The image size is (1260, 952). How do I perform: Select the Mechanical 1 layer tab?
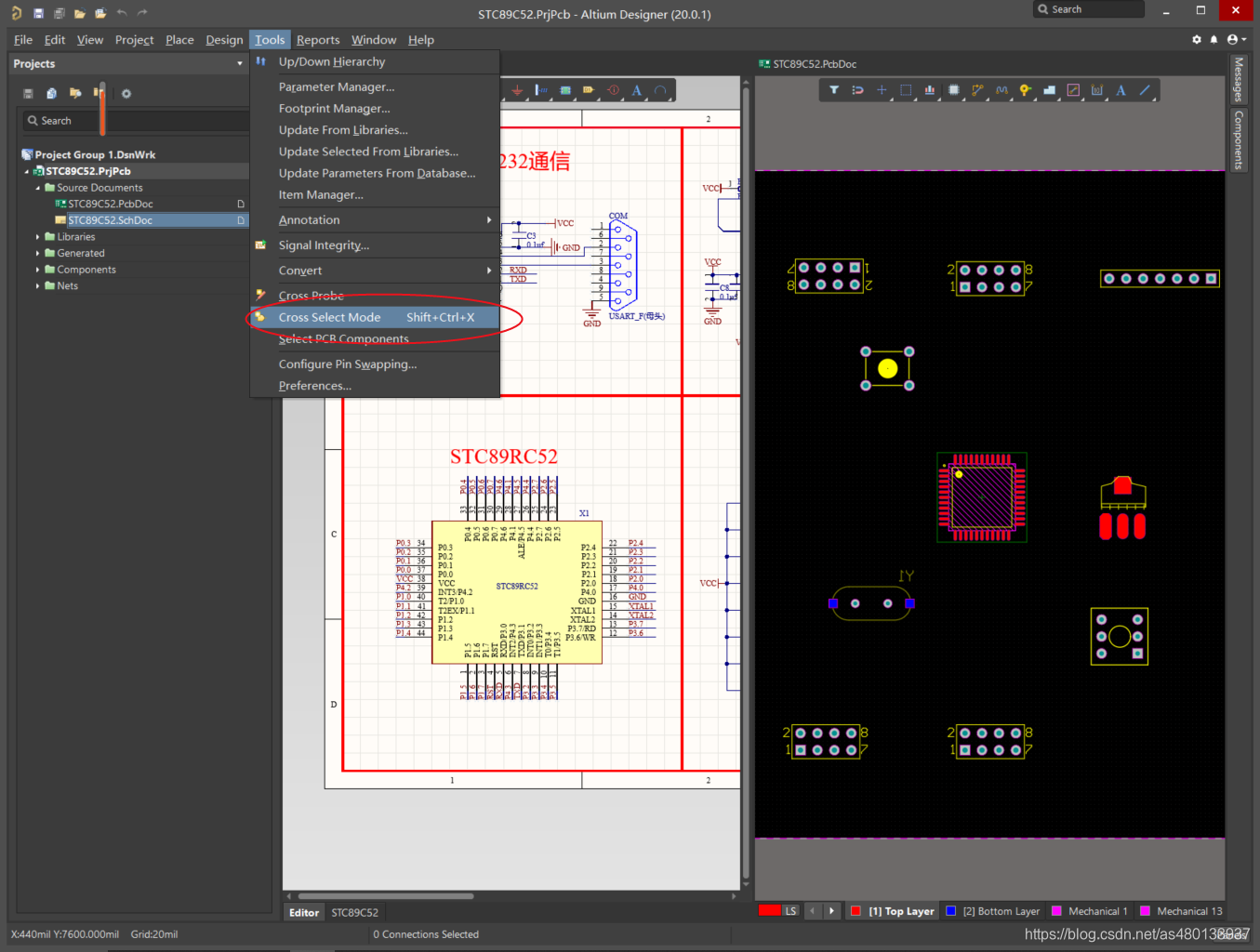coord(1090,911)
